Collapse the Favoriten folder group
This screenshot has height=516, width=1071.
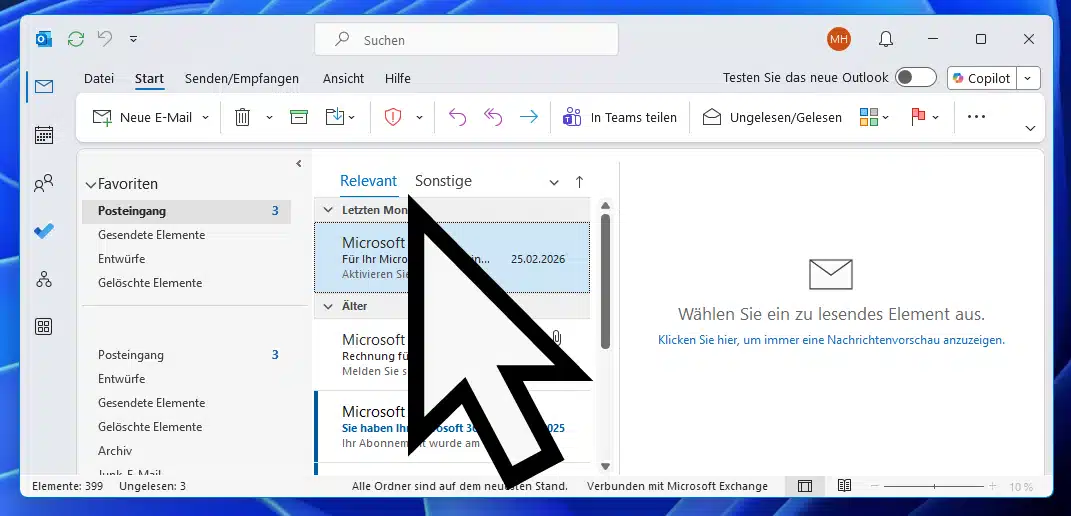(91, 185)
